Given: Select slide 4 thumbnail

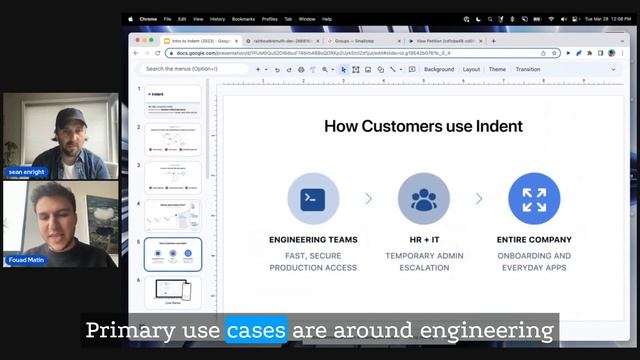Looking at the screenshot, I should [x=173, y=216].
